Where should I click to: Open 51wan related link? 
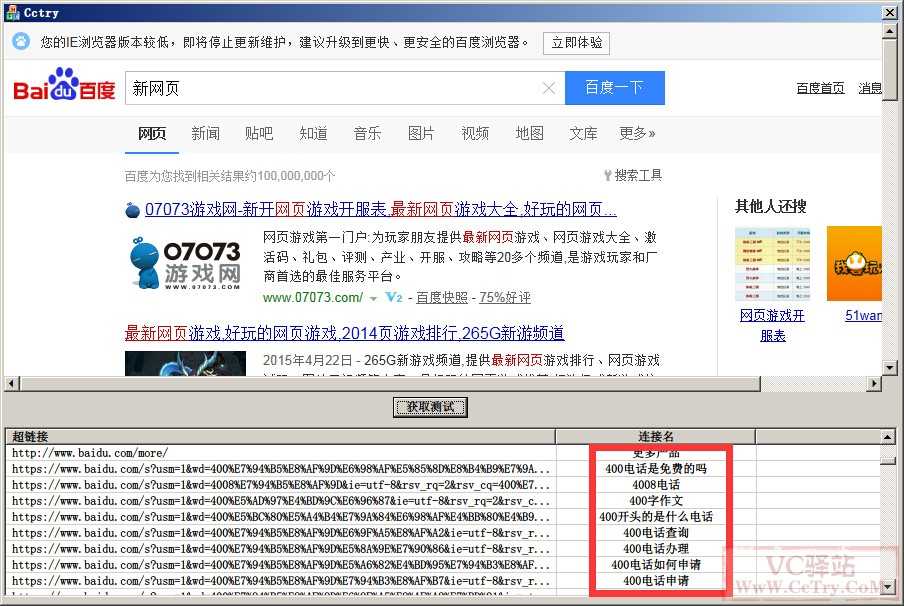pos(863,315)
